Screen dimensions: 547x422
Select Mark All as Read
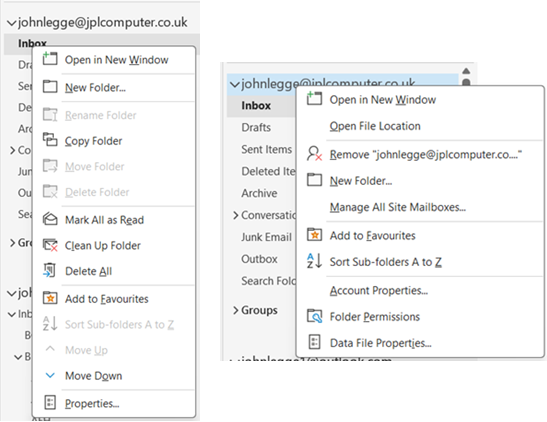pyautogui.click(x=114, y=220)
